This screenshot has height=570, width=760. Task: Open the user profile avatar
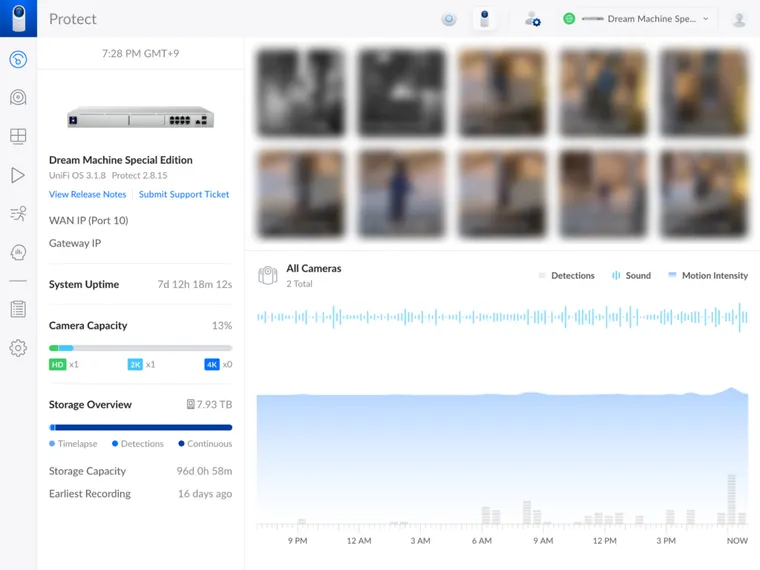click(739, 19)
